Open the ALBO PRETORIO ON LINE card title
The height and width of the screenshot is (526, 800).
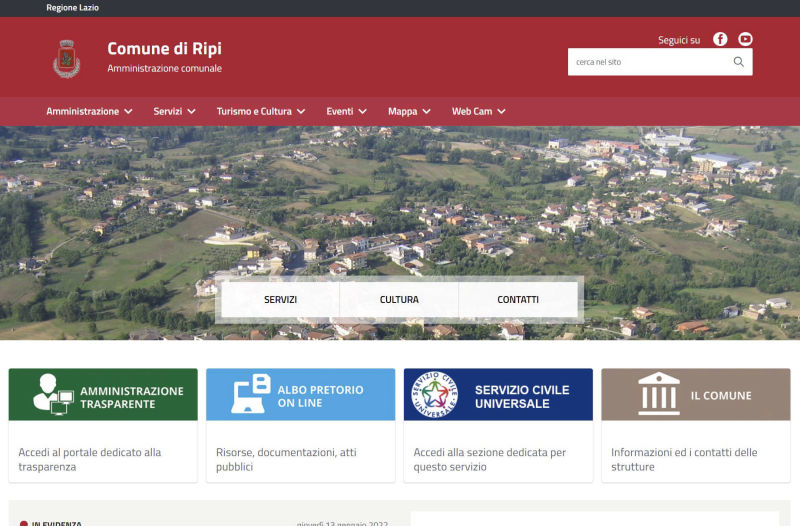tap(320, 396)
